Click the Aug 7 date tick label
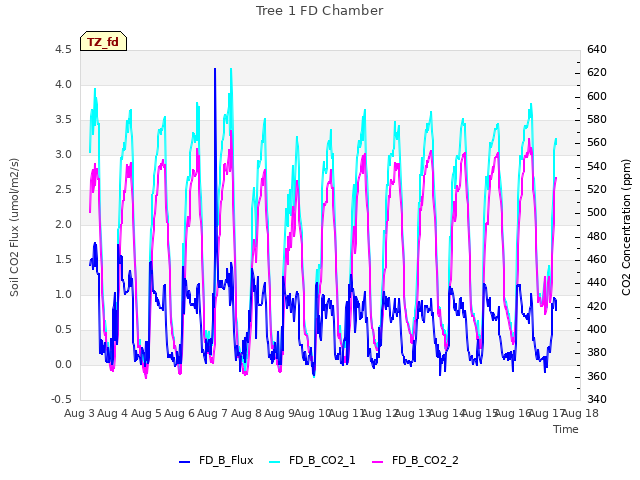Screen dimensions: 640x480 [212, 413]
